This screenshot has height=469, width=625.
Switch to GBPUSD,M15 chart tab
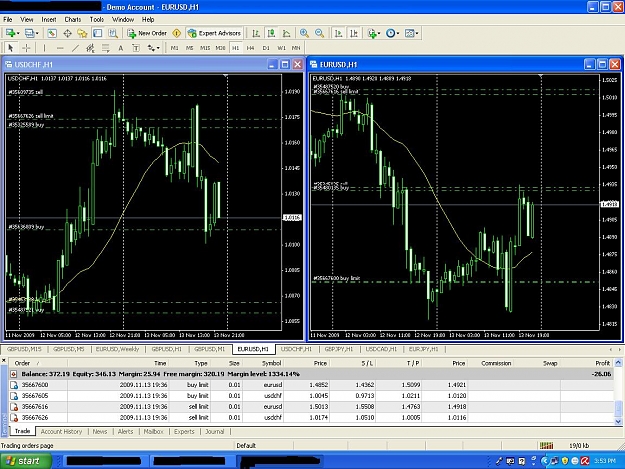[x=24, y=349]
